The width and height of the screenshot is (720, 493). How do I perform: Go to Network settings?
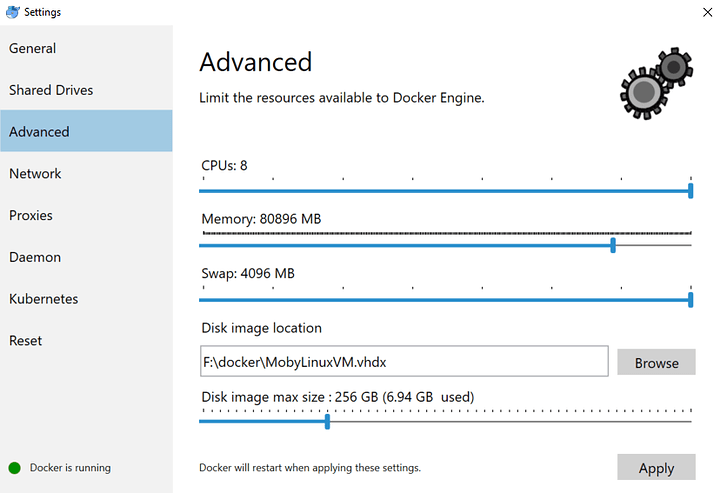click(x=35, y=174)
